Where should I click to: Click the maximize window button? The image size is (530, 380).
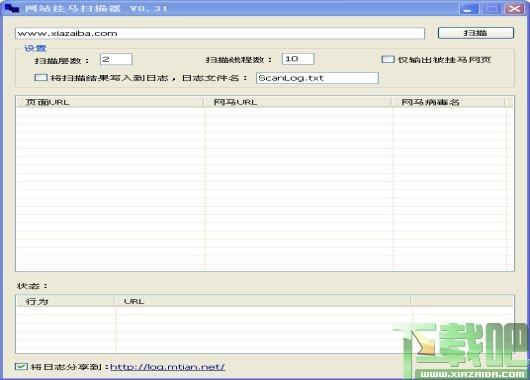click(492, 9)
